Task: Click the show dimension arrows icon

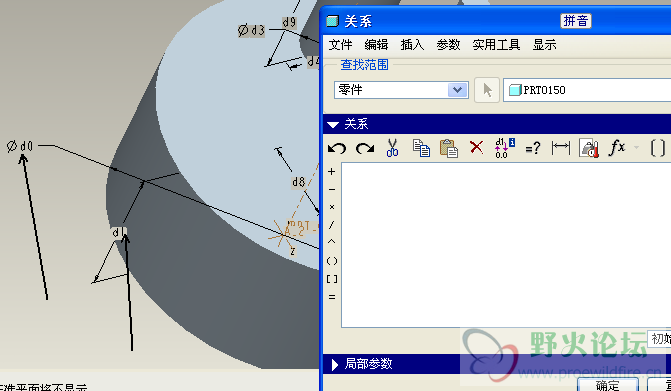Action: pyautogui.click(x=561, y=148)
